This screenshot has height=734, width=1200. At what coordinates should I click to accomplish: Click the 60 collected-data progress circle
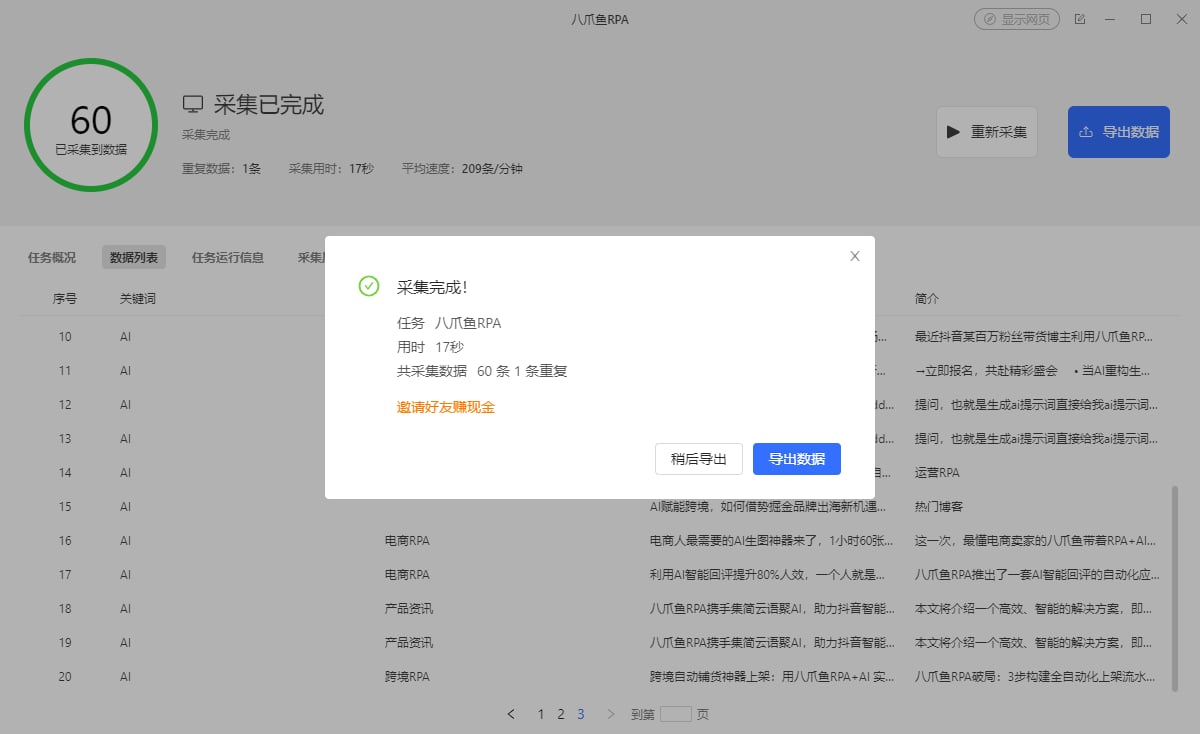91,125
